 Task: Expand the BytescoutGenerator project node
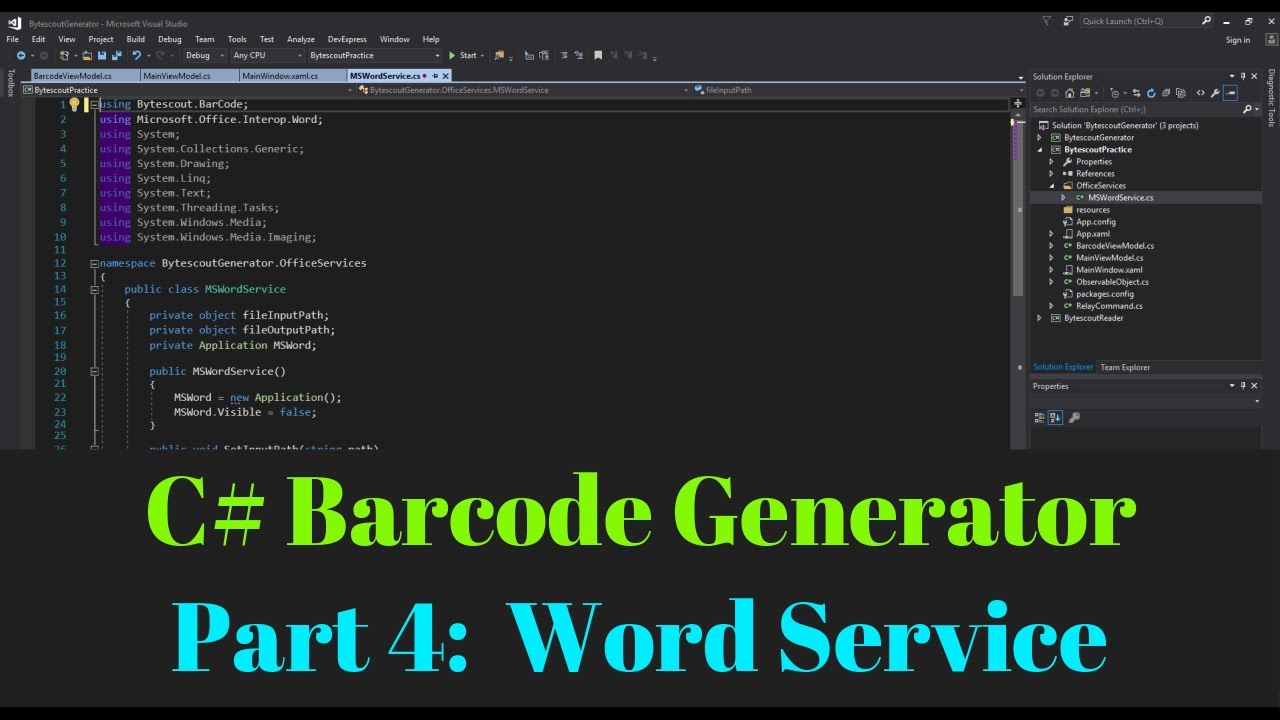pyautogui.click(x=1040, y=137)
